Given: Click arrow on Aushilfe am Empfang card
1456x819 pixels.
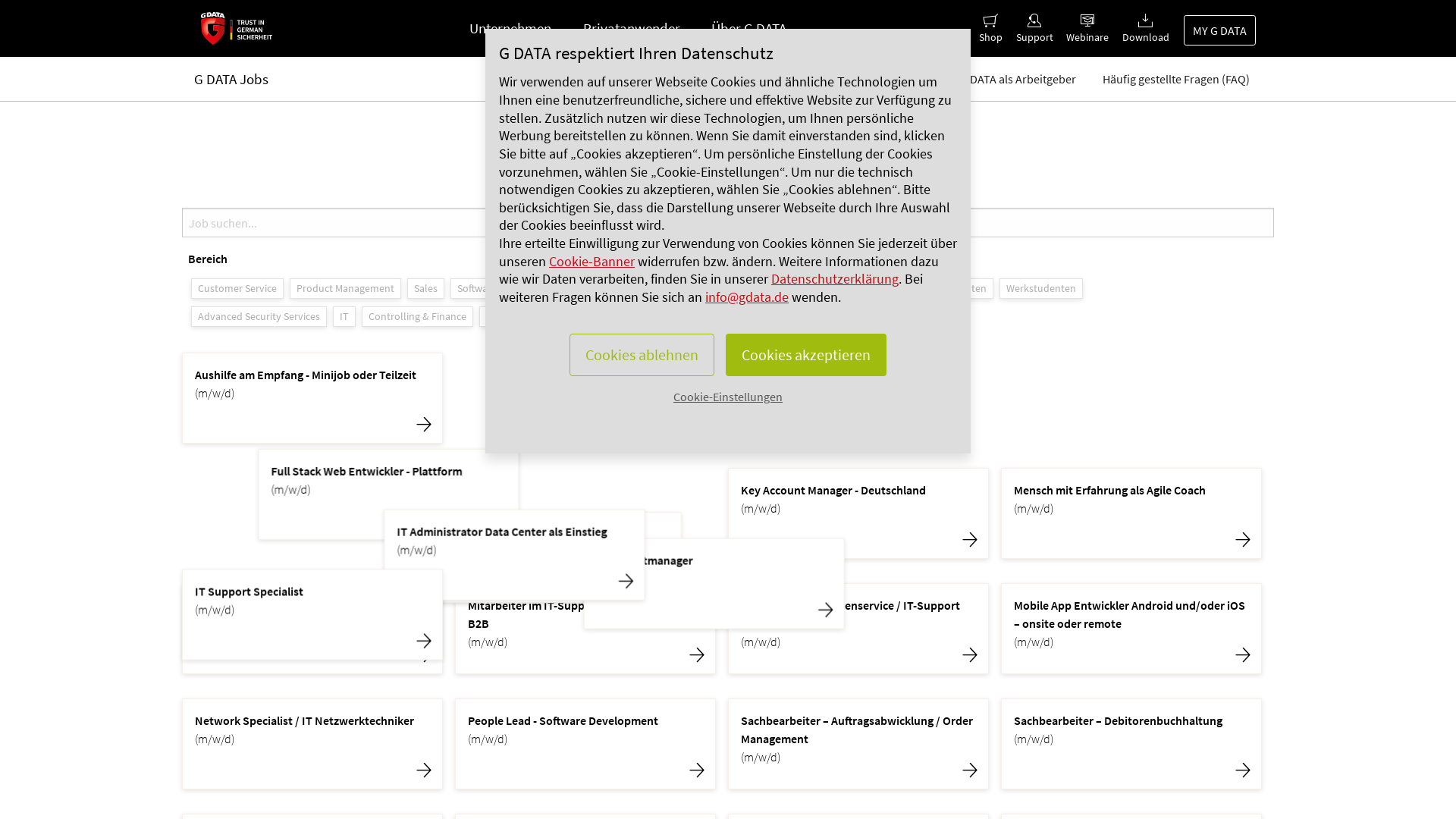Looking at the screenshot, I should (424, 425).
